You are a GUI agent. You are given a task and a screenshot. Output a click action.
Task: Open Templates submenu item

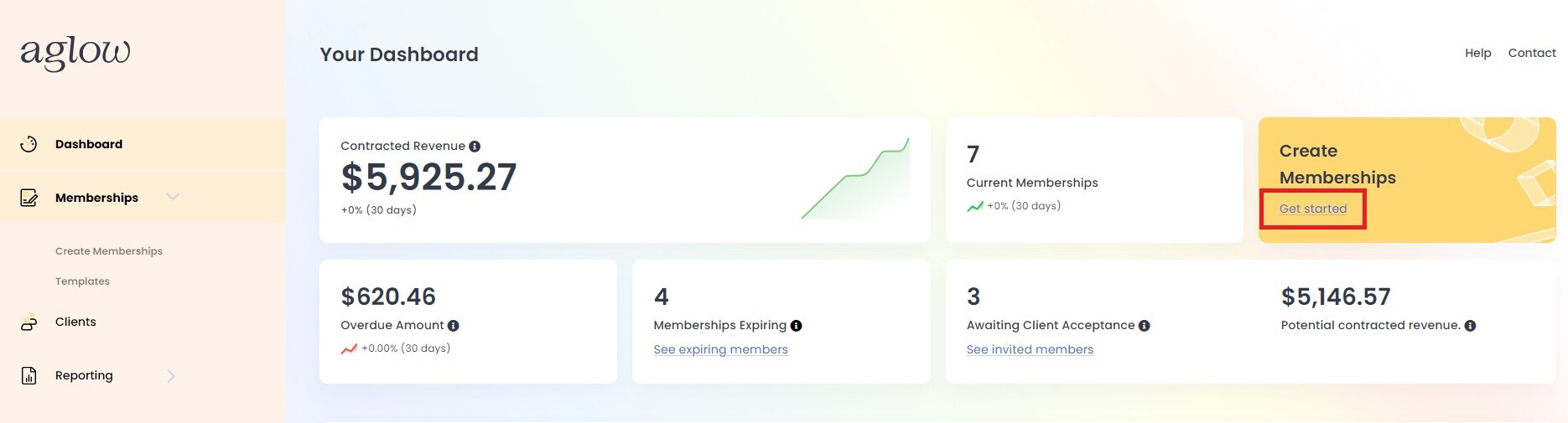[x=82, y=281]
